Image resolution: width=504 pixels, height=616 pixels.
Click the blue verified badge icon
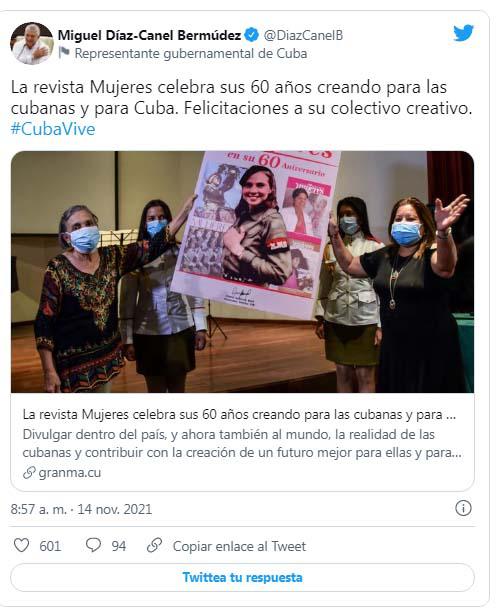click(251, 35)
